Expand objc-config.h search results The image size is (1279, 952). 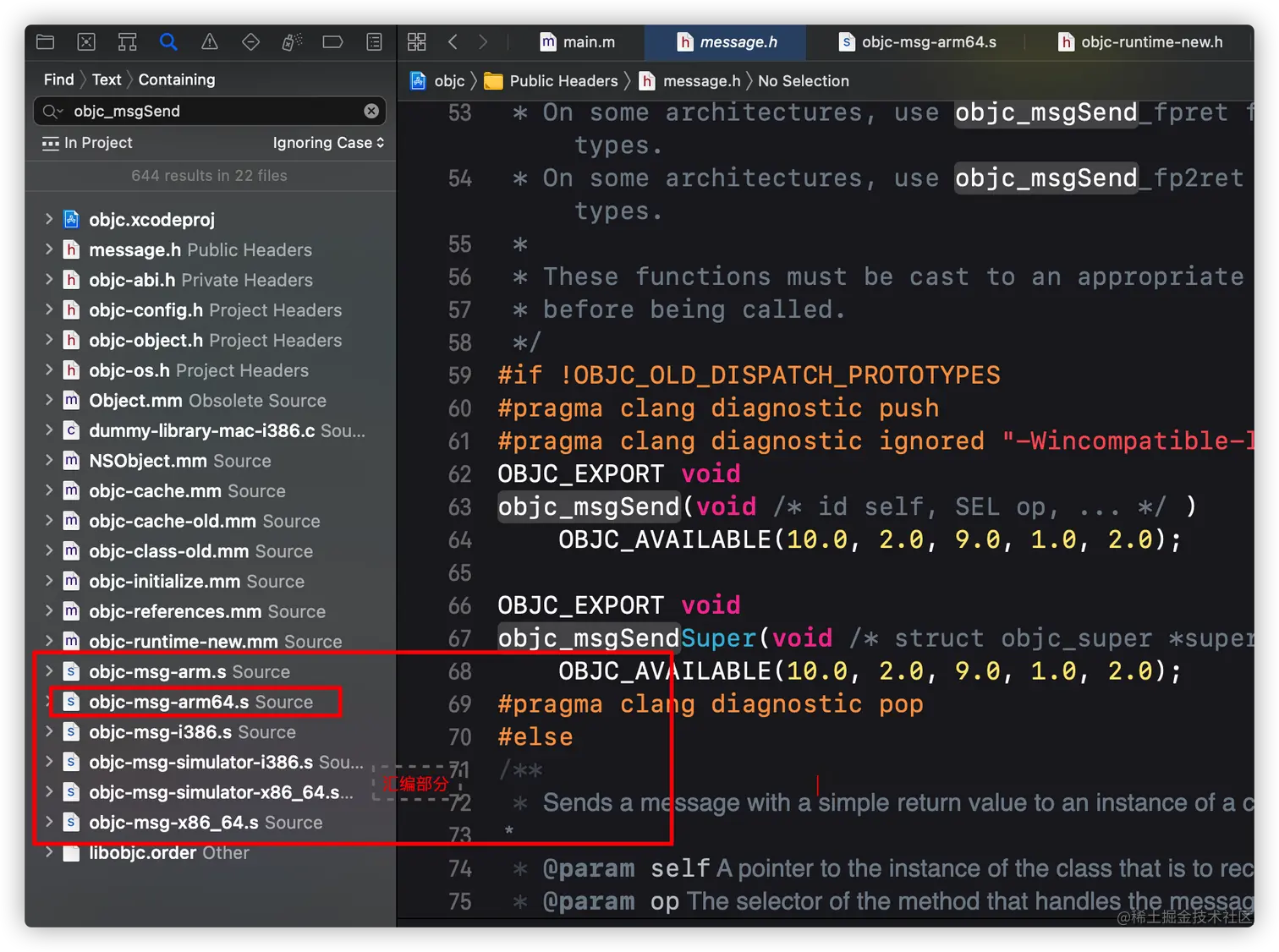point(49,309)
